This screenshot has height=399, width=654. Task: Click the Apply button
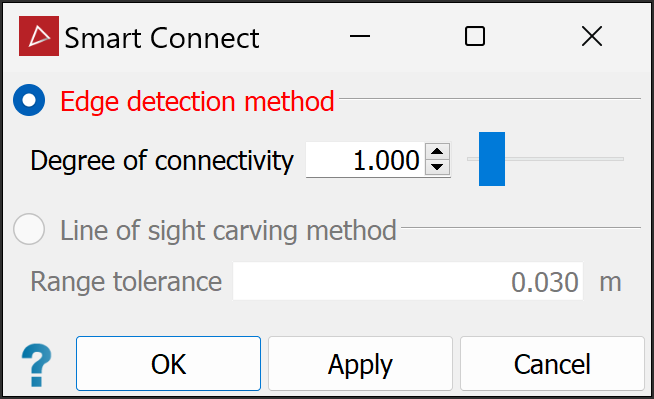pos(360,364)
